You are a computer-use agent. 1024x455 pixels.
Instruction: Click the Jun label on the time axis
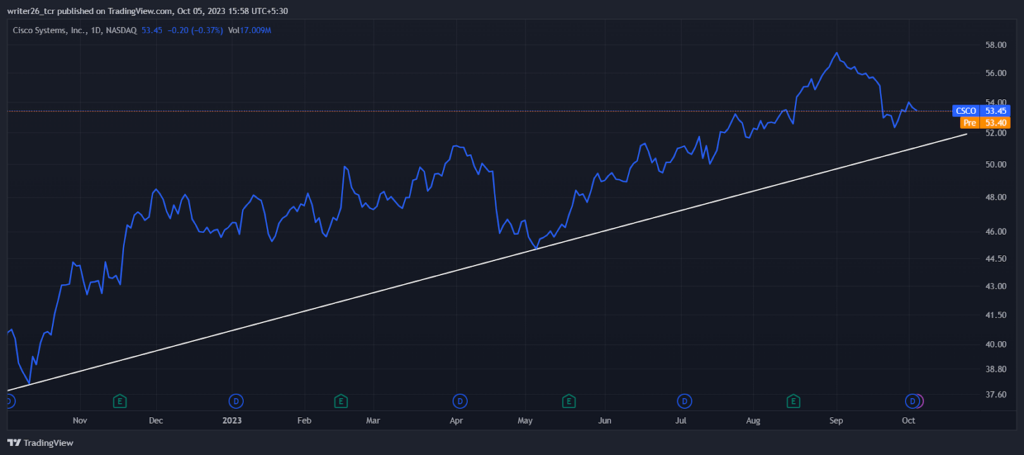point(605,421)
